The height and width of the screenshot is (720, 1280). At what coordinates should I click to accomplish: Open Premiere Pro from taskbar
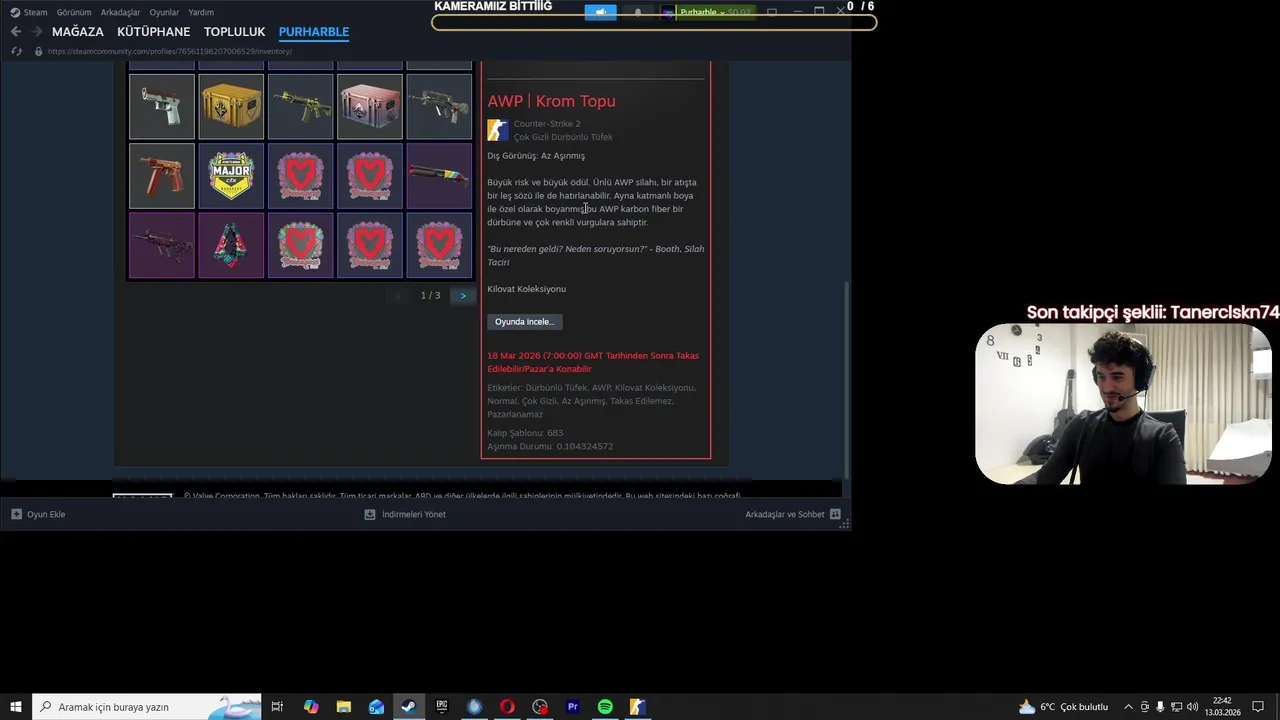coord(573,707)
